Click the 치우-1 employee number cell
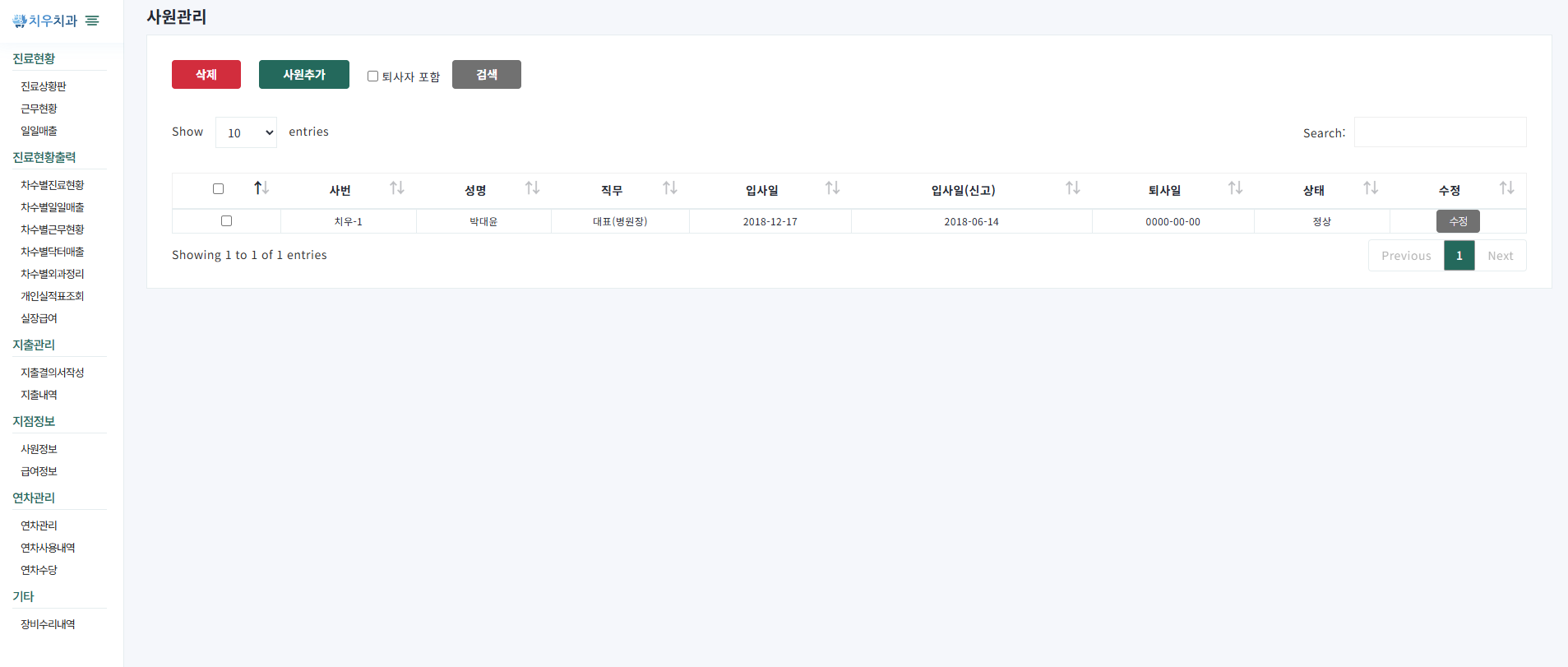 pos(349,222)
